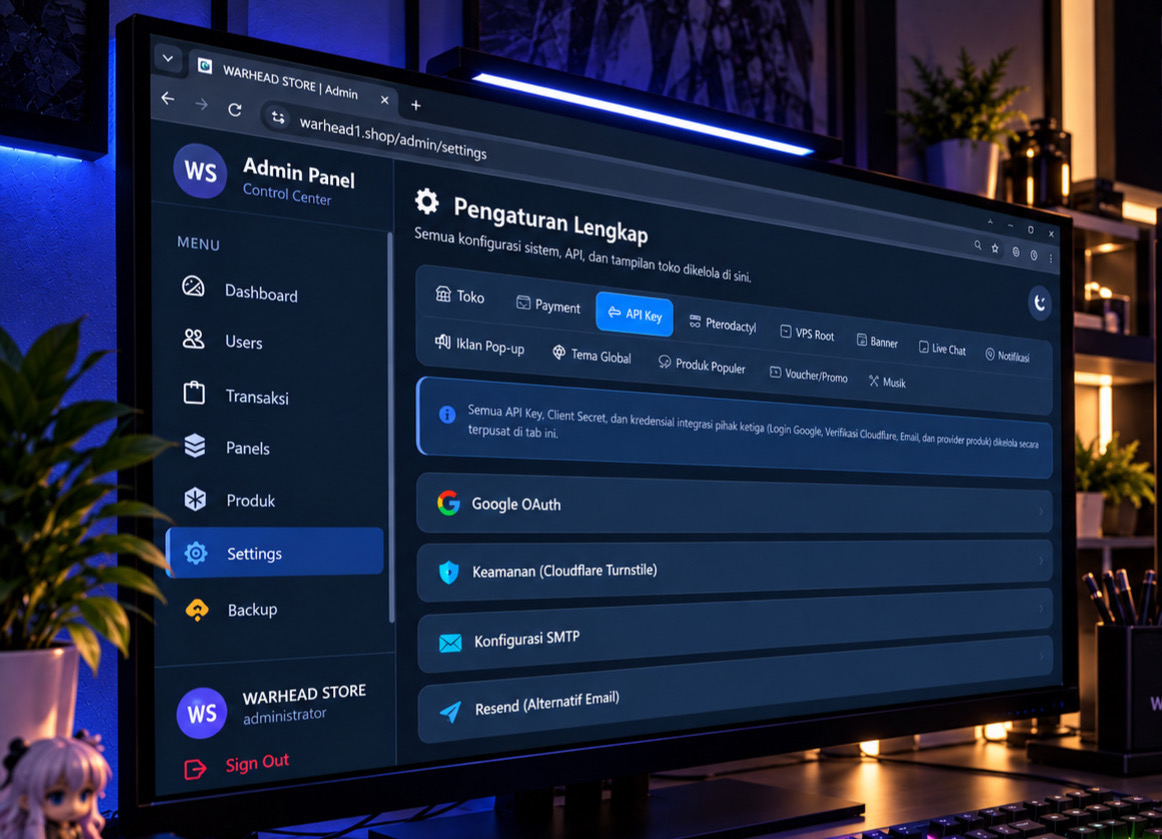Open a new browser tab

click(416, 106)
